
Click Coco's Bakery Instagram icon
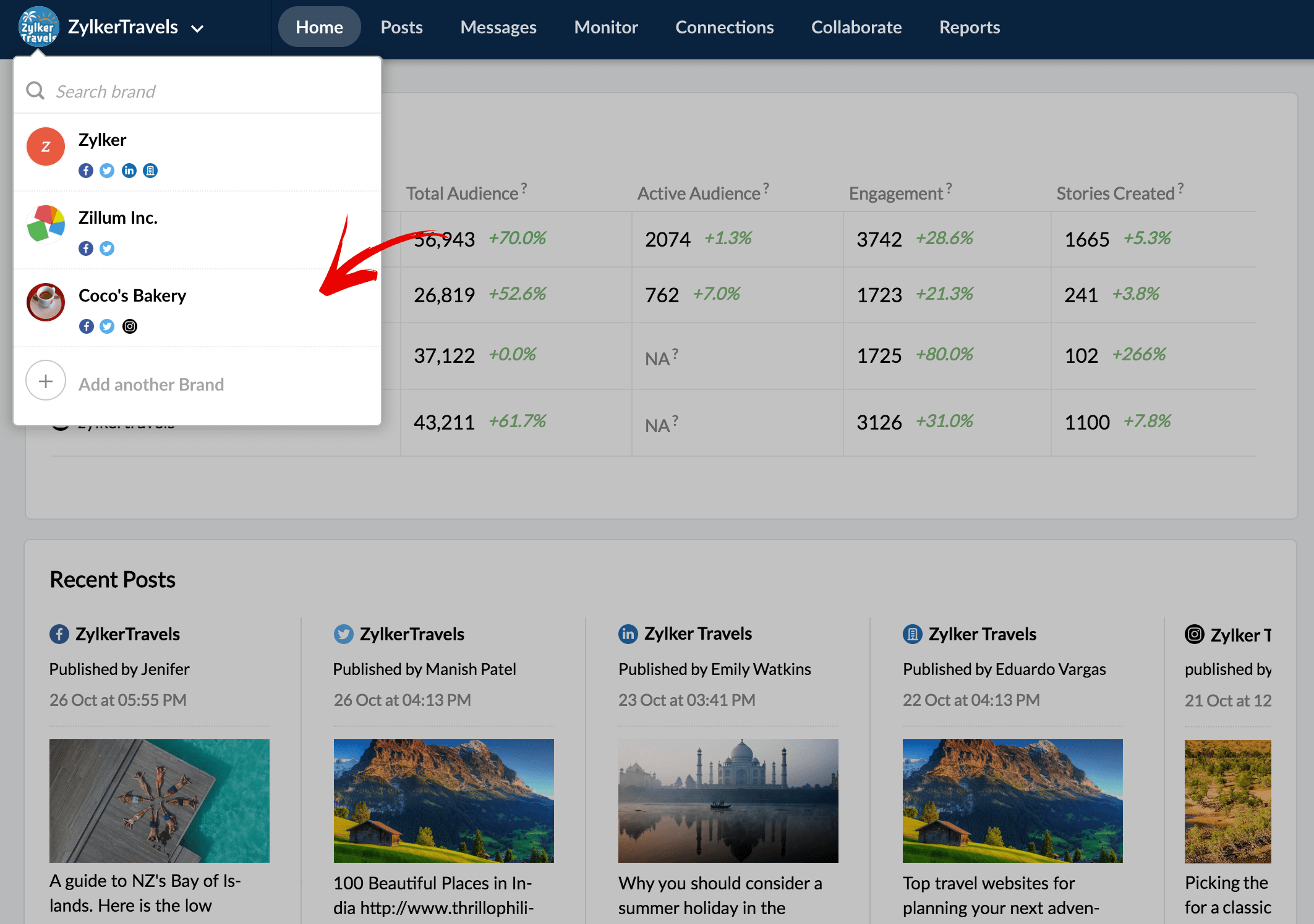[x=130, y=326]
